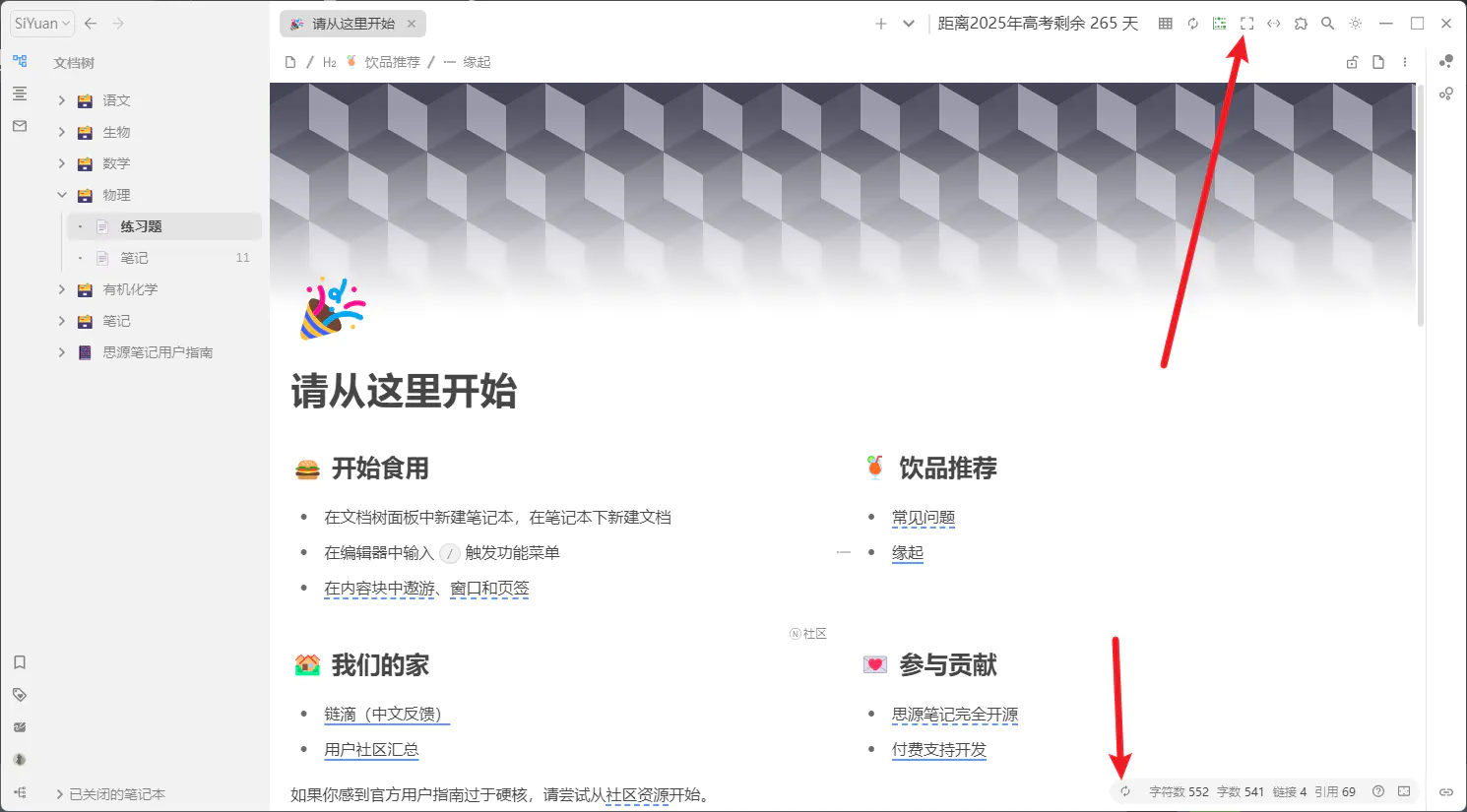Open the 在内容块中遨游 link
The height and width of the screenshot is (812, 1467).
click(379, 589)
